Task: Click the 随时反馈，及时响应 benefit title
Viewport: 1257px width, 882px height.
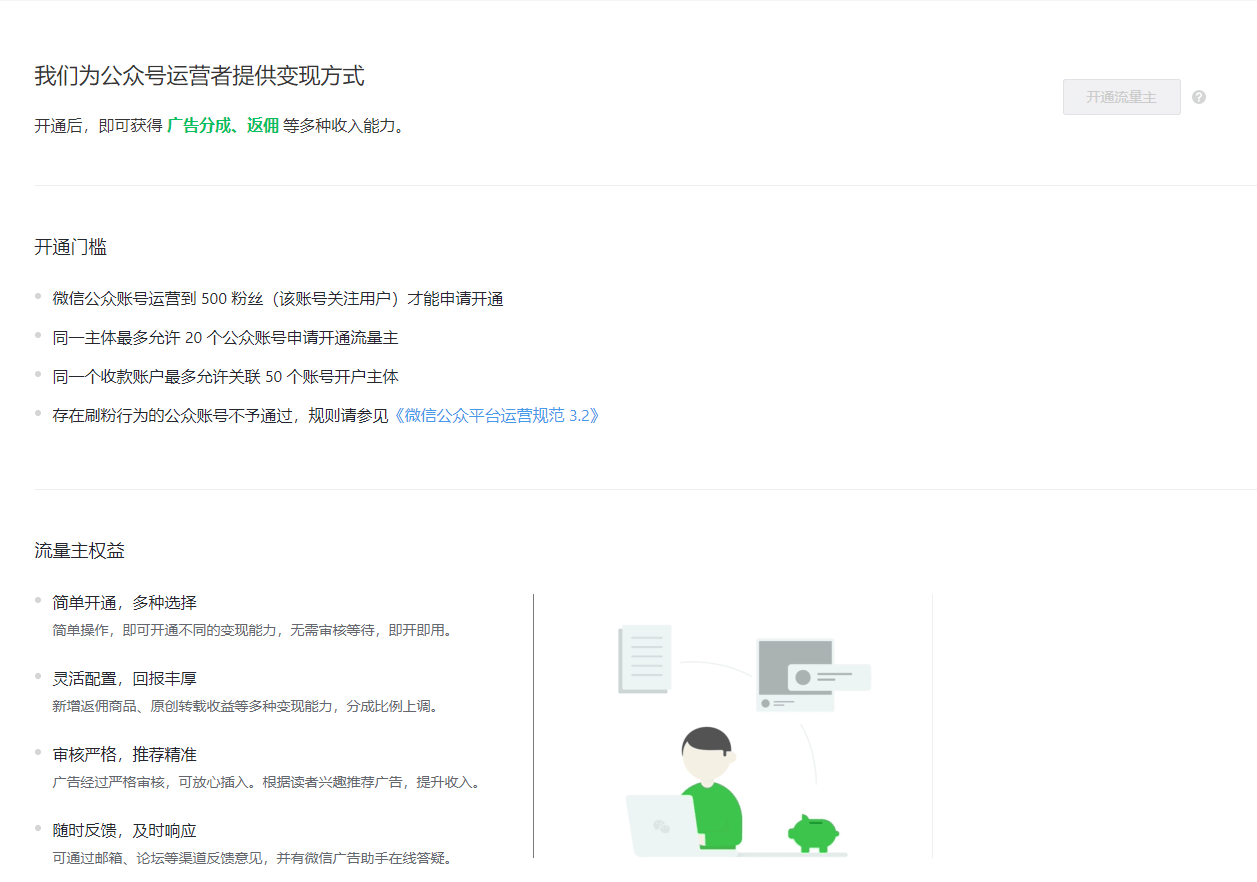Action: (125, 831)
